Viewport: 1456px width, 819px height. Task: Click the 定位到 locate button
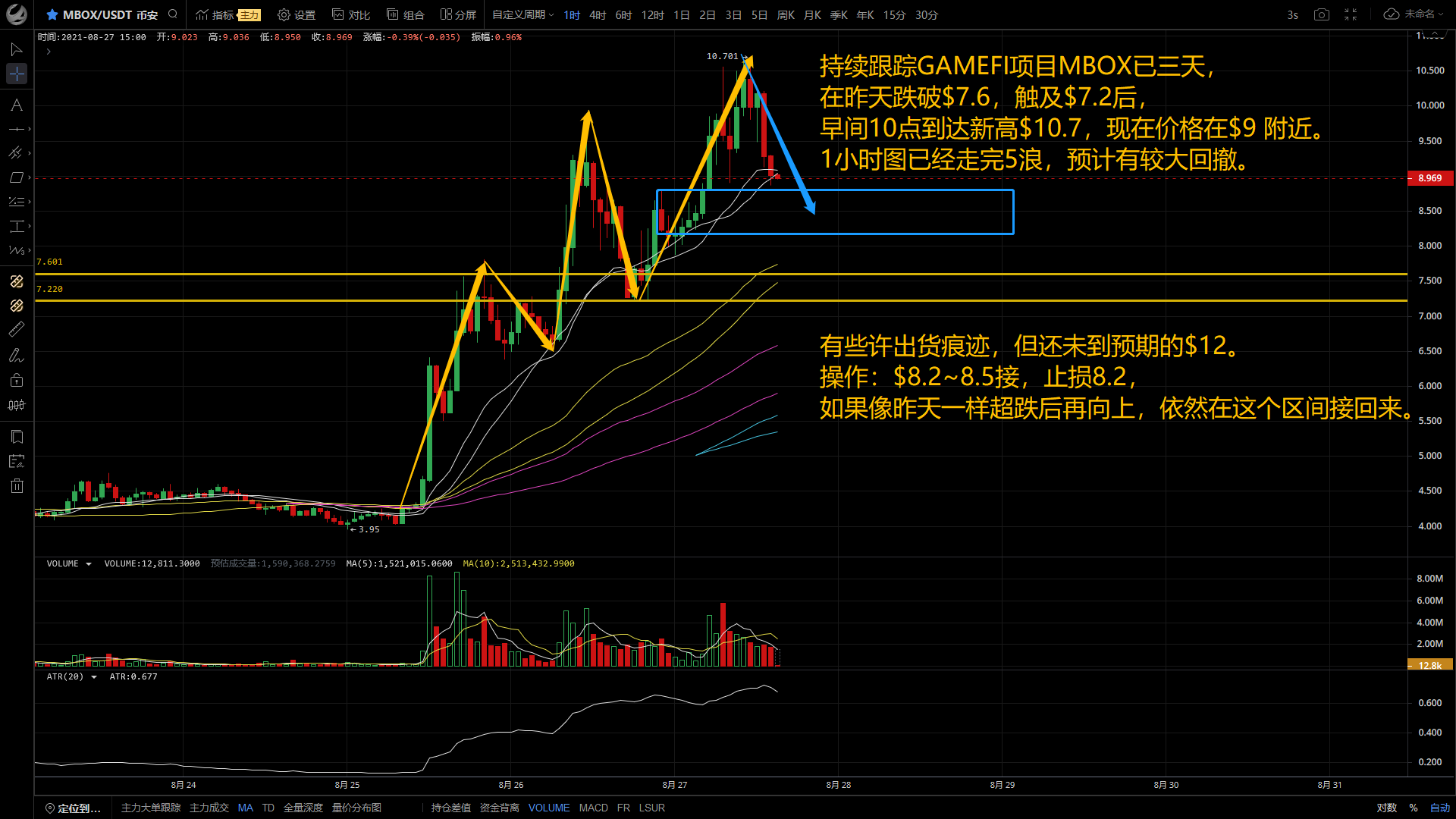[73, 808]
